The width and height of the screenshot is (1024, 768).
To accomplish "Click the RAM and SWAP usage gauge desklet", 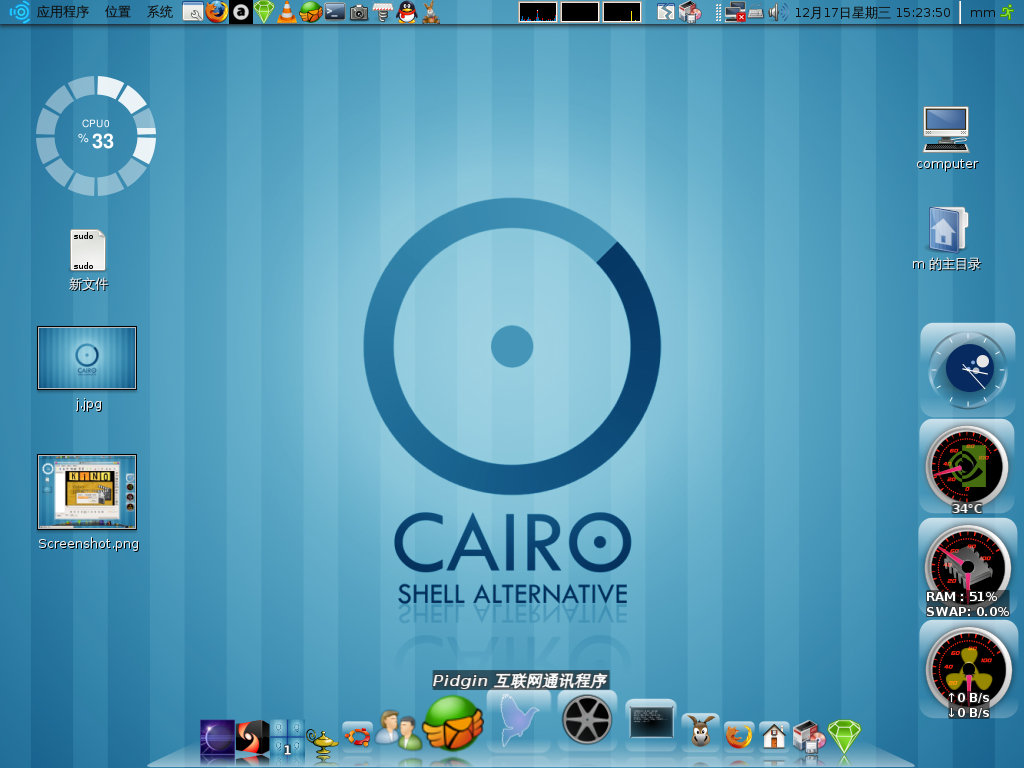I will 968,568.
